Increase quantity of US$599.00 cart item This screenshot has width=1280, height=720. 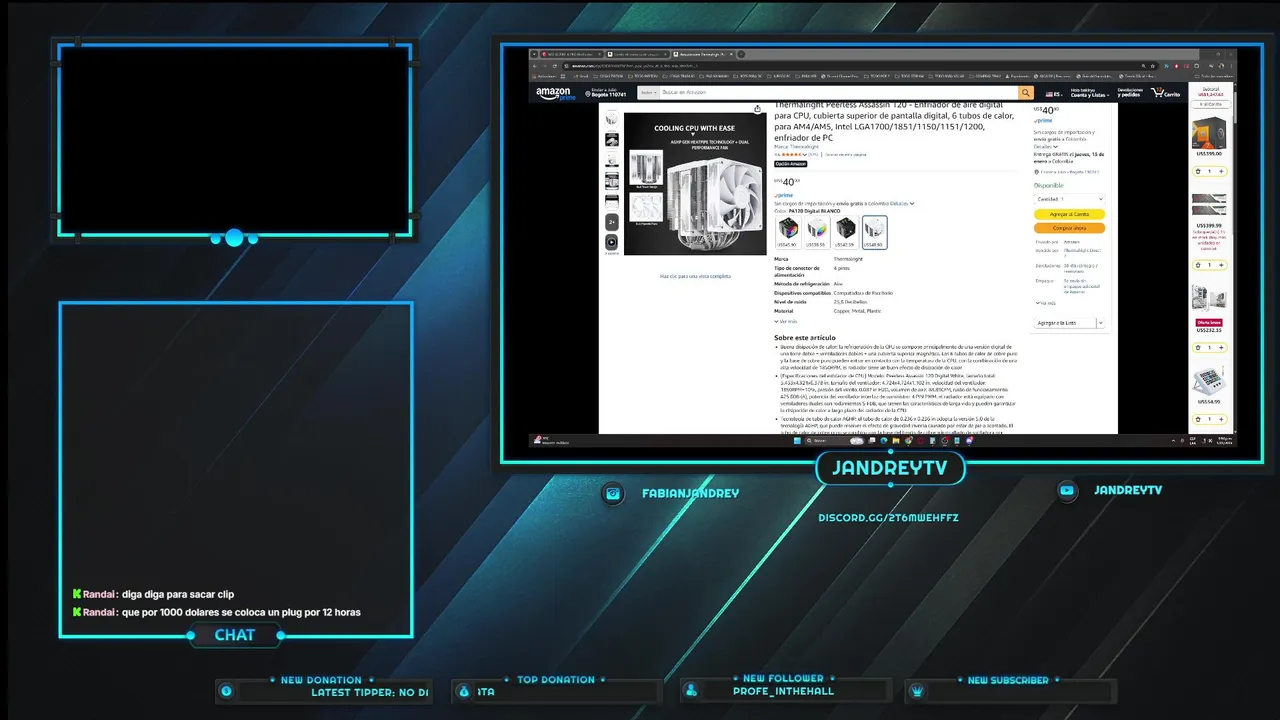1221,171
